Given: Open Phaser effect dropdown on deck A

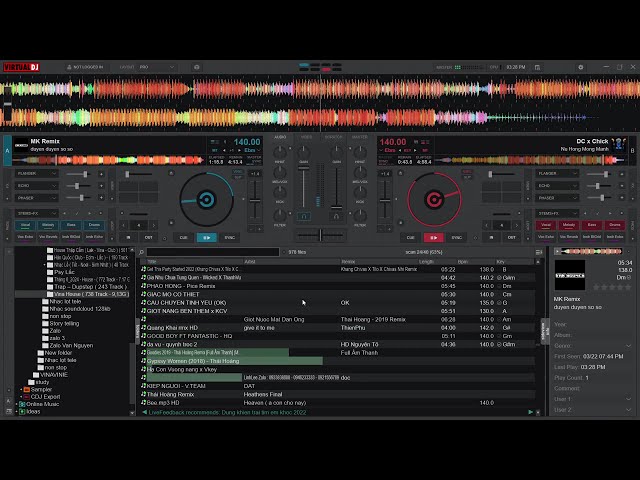Looking at the screenshot, I should pyautogui.click(x=36, y=198).
